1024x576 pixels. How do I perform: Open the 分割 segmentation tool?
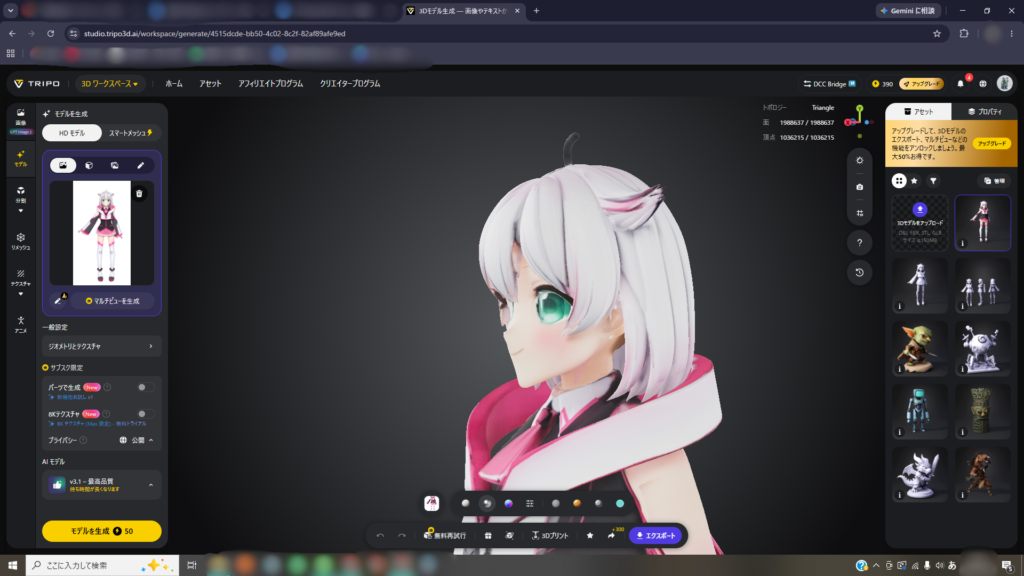point(20,195)
